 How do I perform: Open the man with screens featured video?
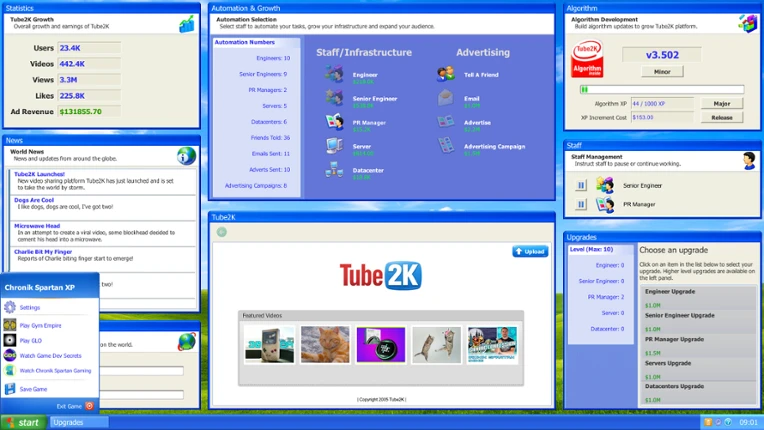[x=492, y=345]
